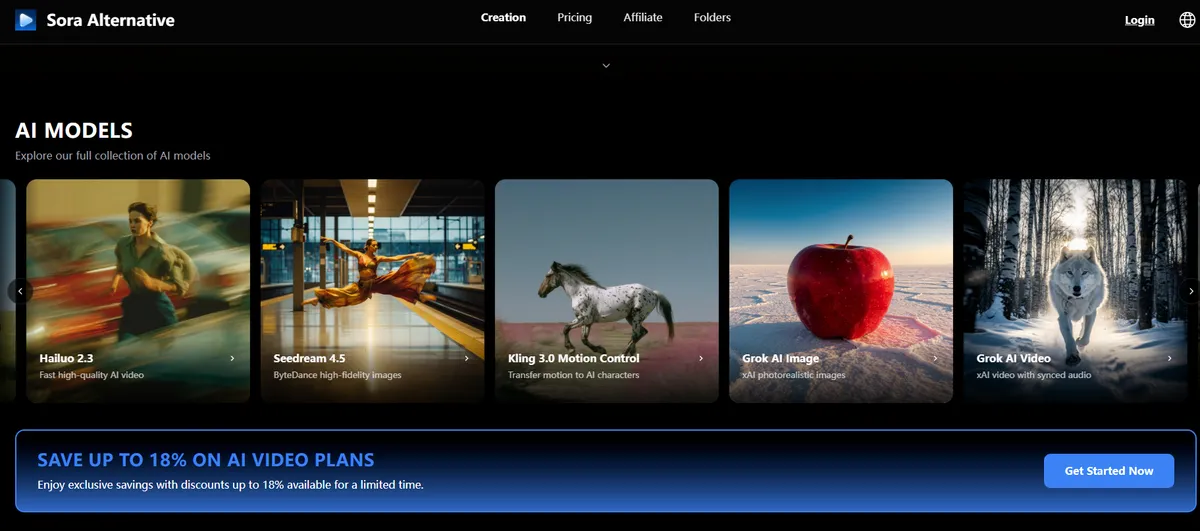The image size is (1200, 531).
Task: Open the Folders page
Action: 712,18
